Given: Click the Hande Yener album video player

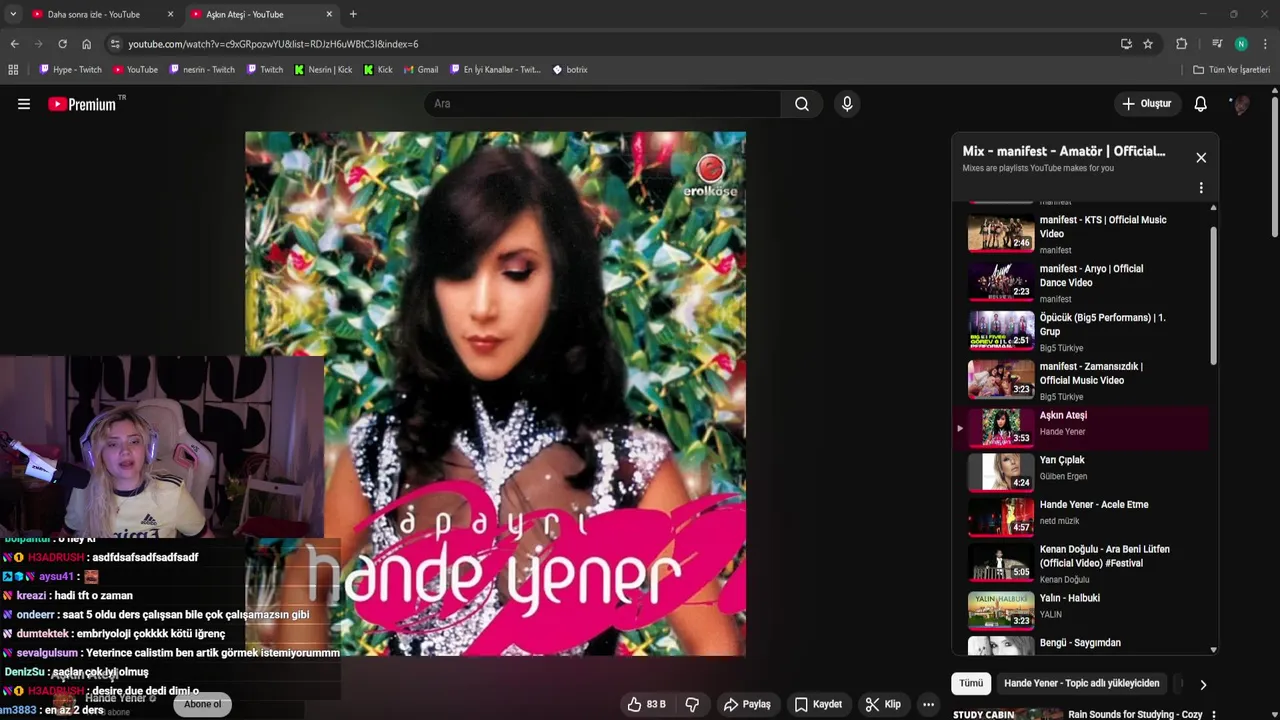Looking at the screenshot, I should coord(495,394).
